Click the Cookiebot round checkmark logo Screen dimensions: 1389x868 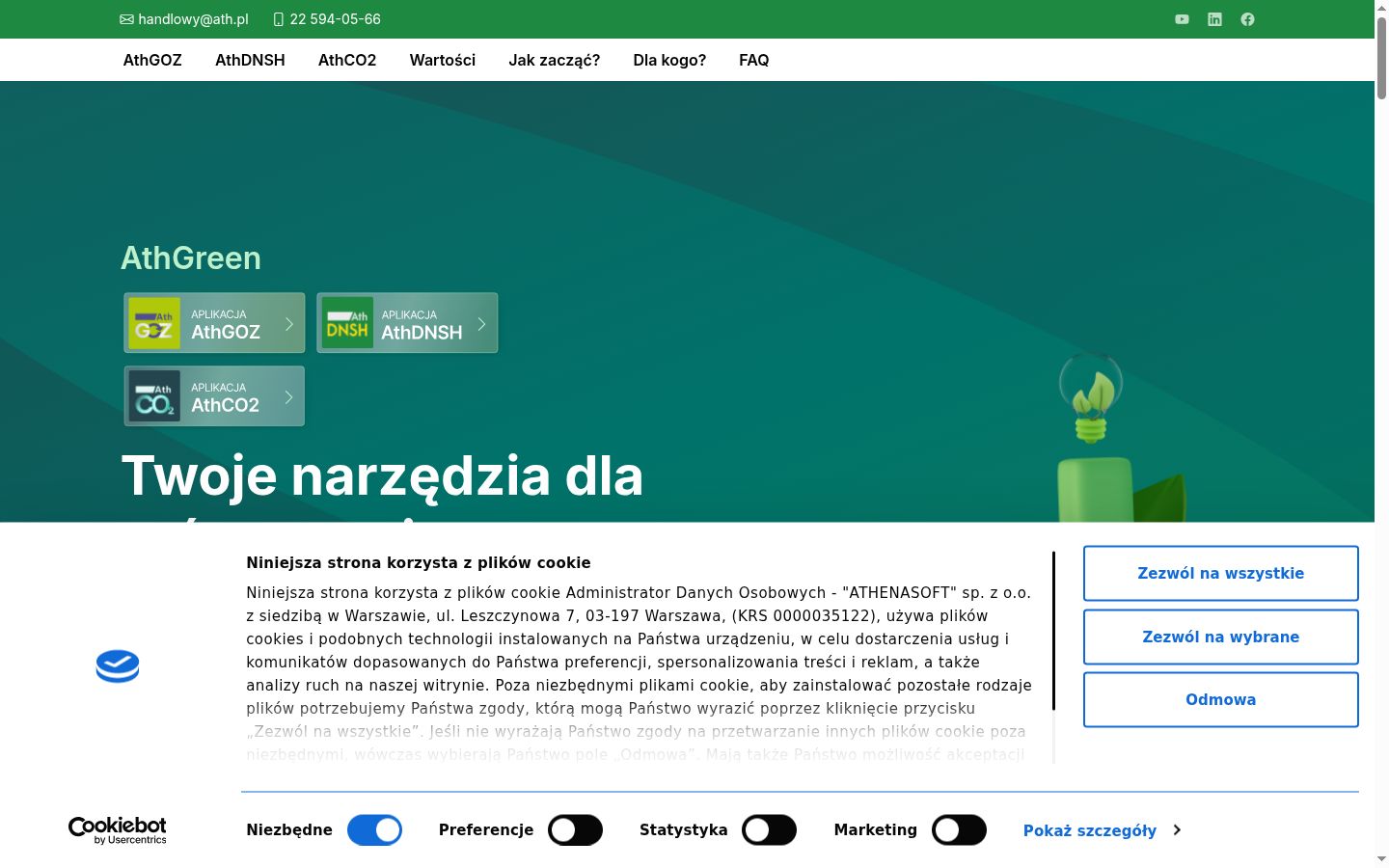(x=118, y=666)
